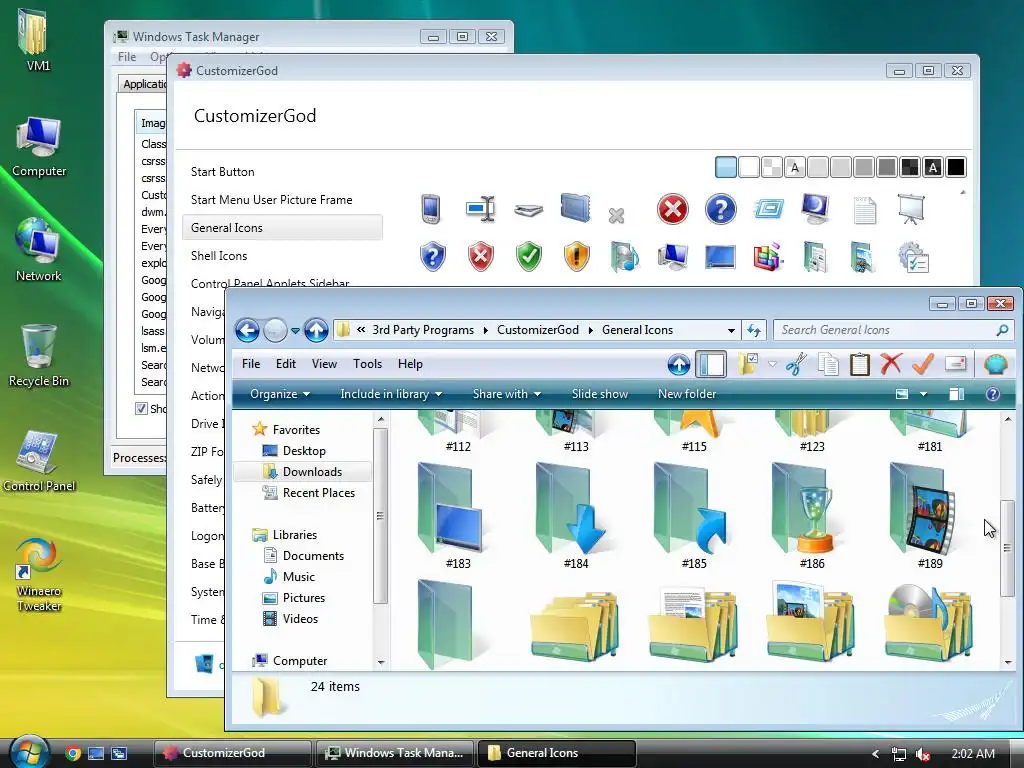The height and width of the screenshot is (768, 1024).
Task: Launch Chrome from the taskbar quick launch
Action: [73, 753]
